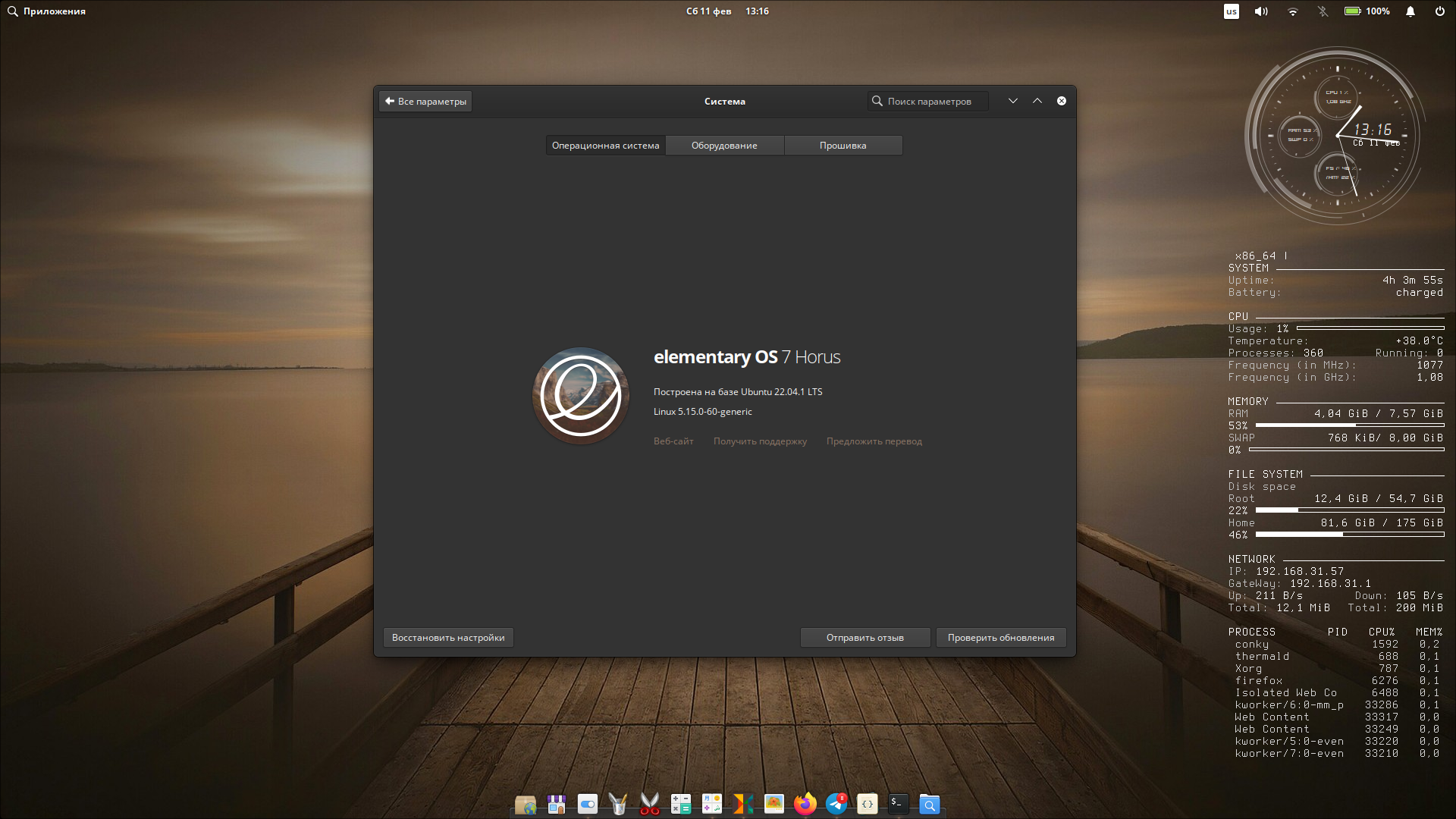Open the AppCenter storefront icon
This screenshot has width=1456, height=819.
pyautogui.click(x=557, y=804)
